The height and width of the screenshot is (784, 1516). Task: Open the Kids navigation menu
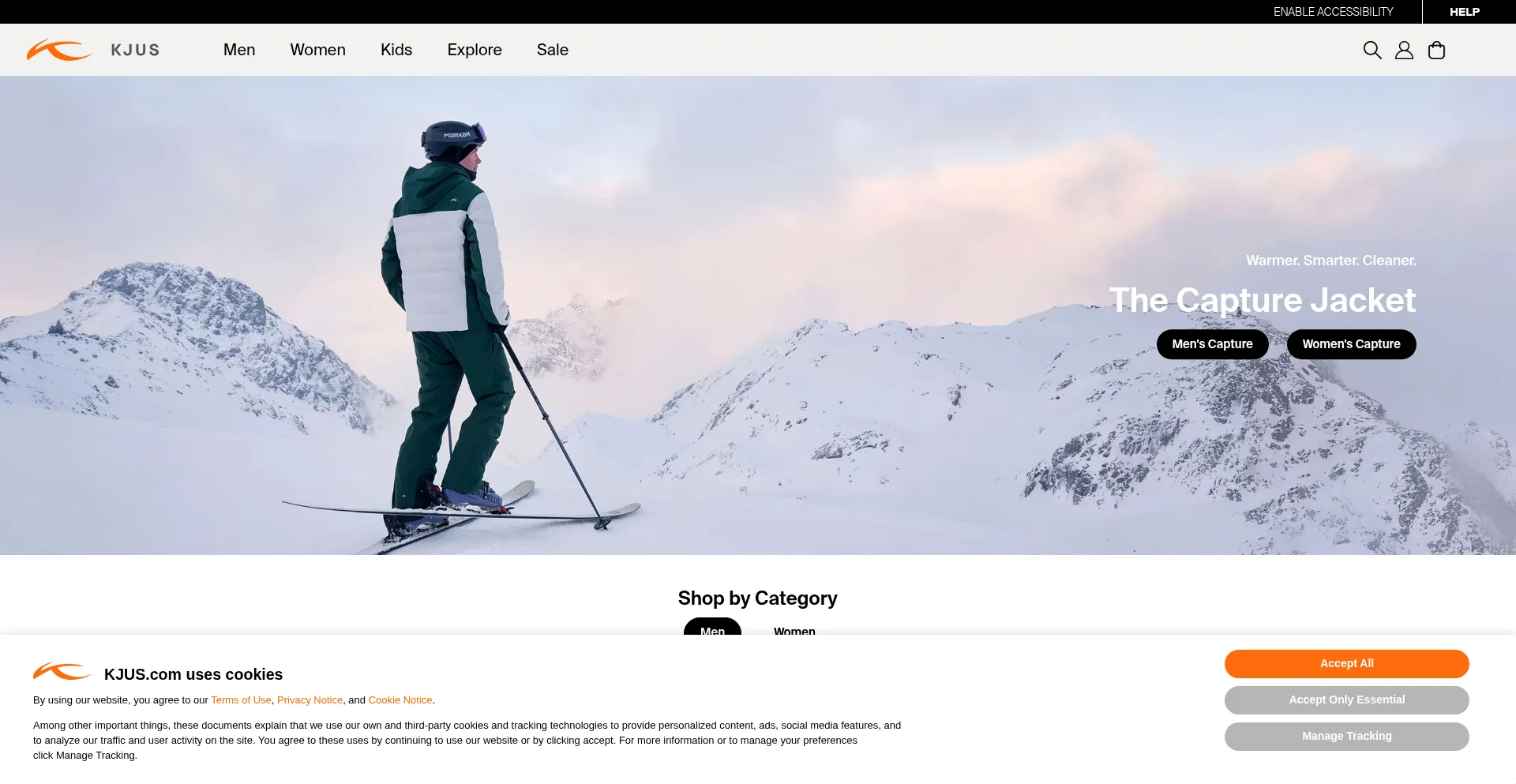[x=396, y=50]
